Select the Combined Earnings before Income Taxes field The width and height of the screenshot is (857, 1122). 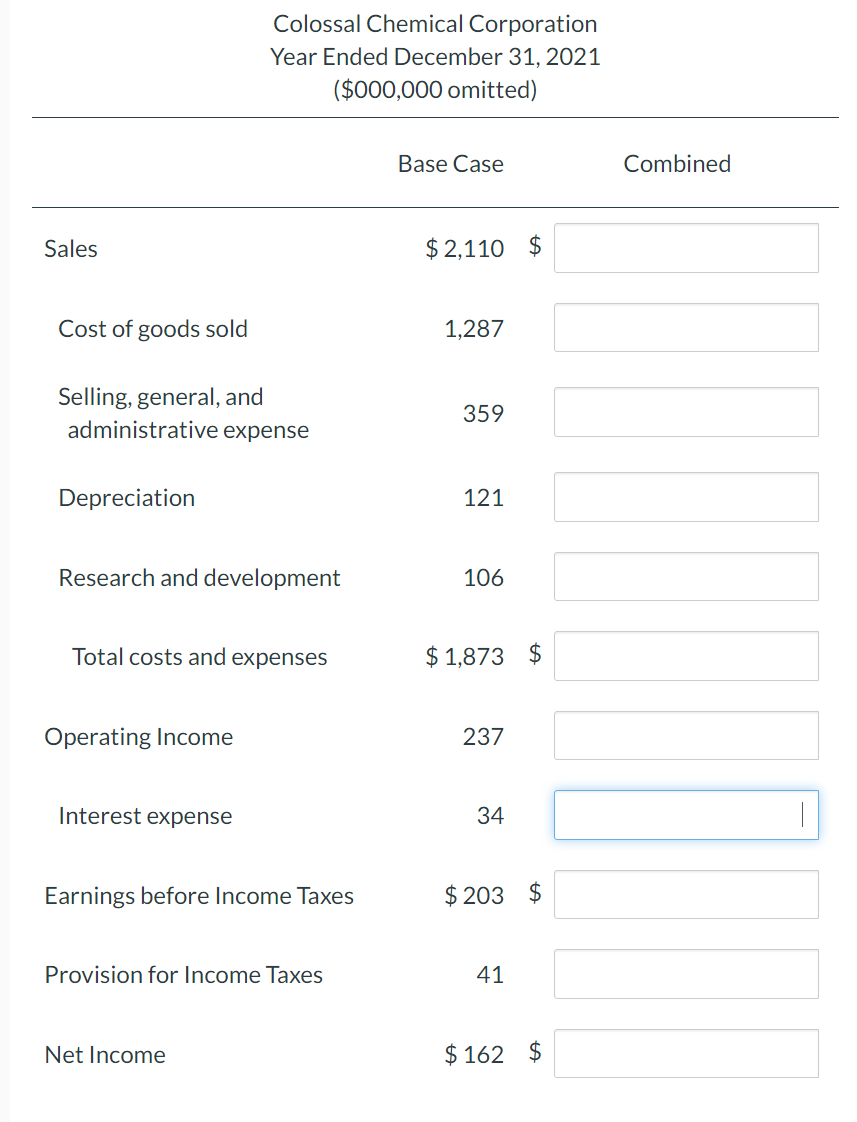(686, 894)
